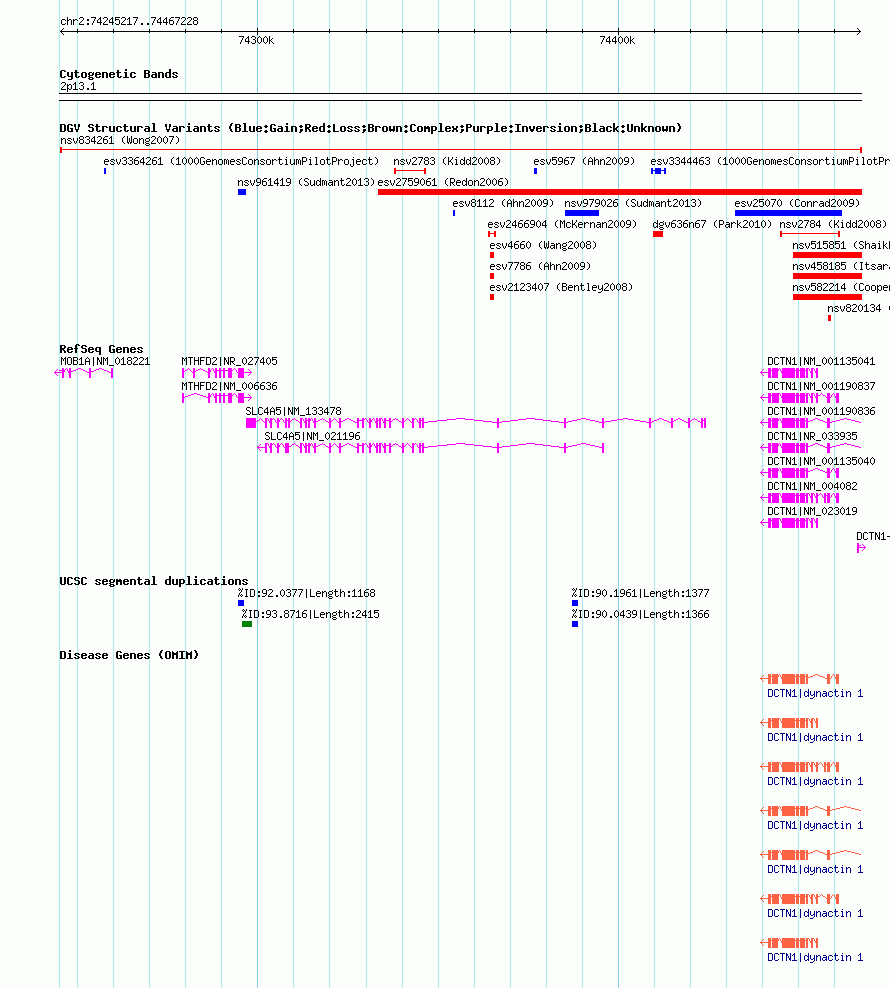This screenshot has width=890, height=988.
Task: Click the DCTN1|NM_001190837 transcript label
Action: [821, 386]
